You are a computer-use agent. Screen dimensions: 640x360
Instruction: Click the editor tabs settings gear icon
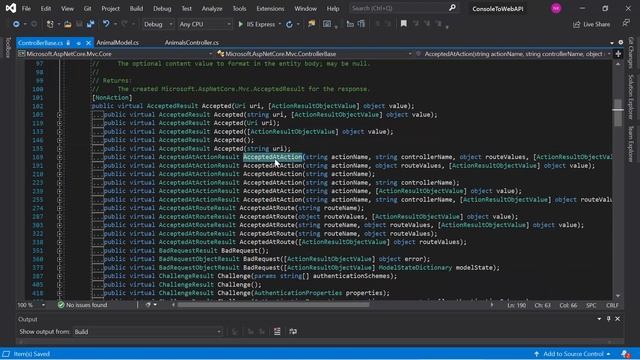(x=621, y=42)
